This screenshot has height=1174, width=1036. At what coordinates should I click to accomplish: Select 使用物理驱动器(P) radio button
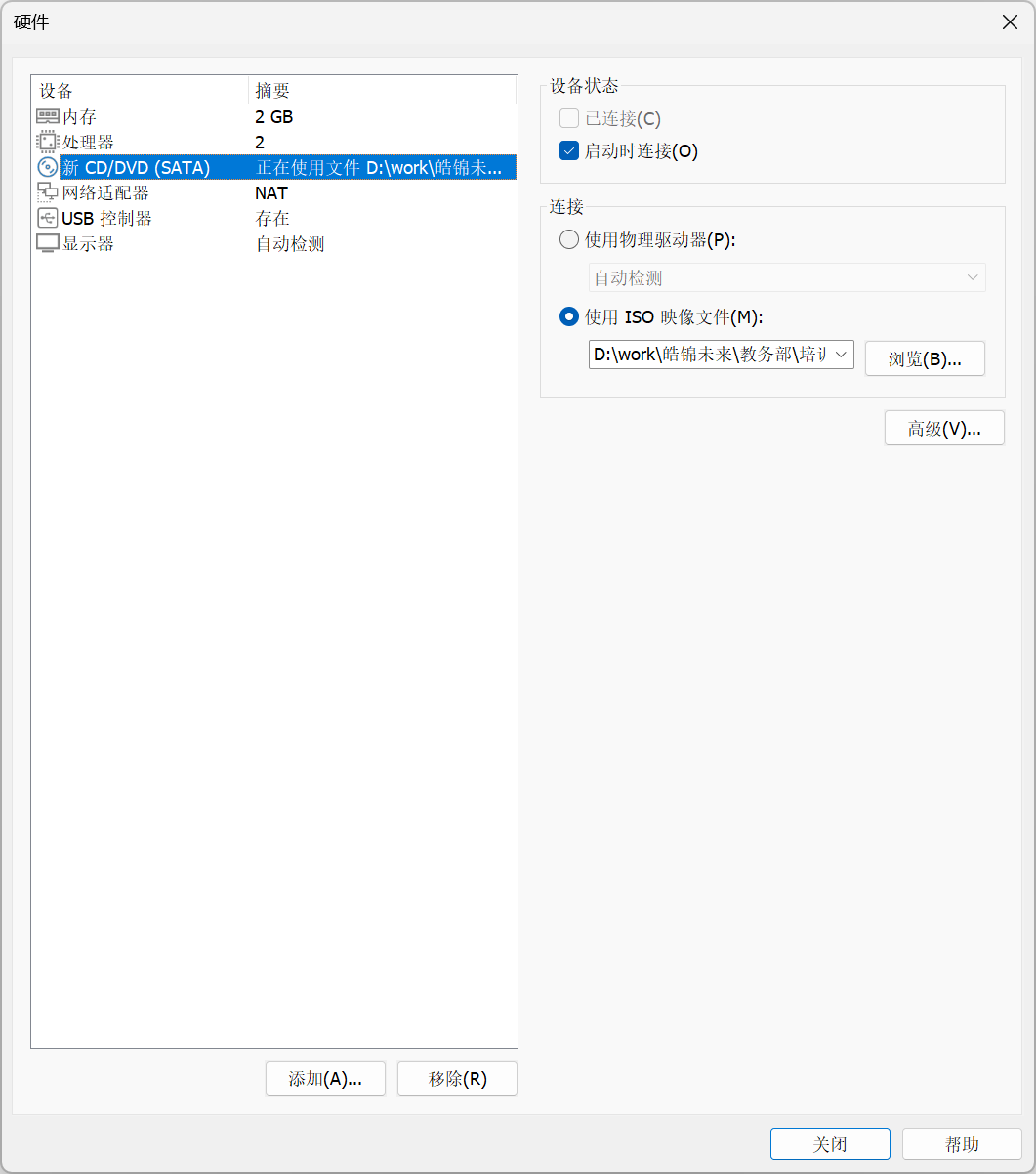click(569, 240)
